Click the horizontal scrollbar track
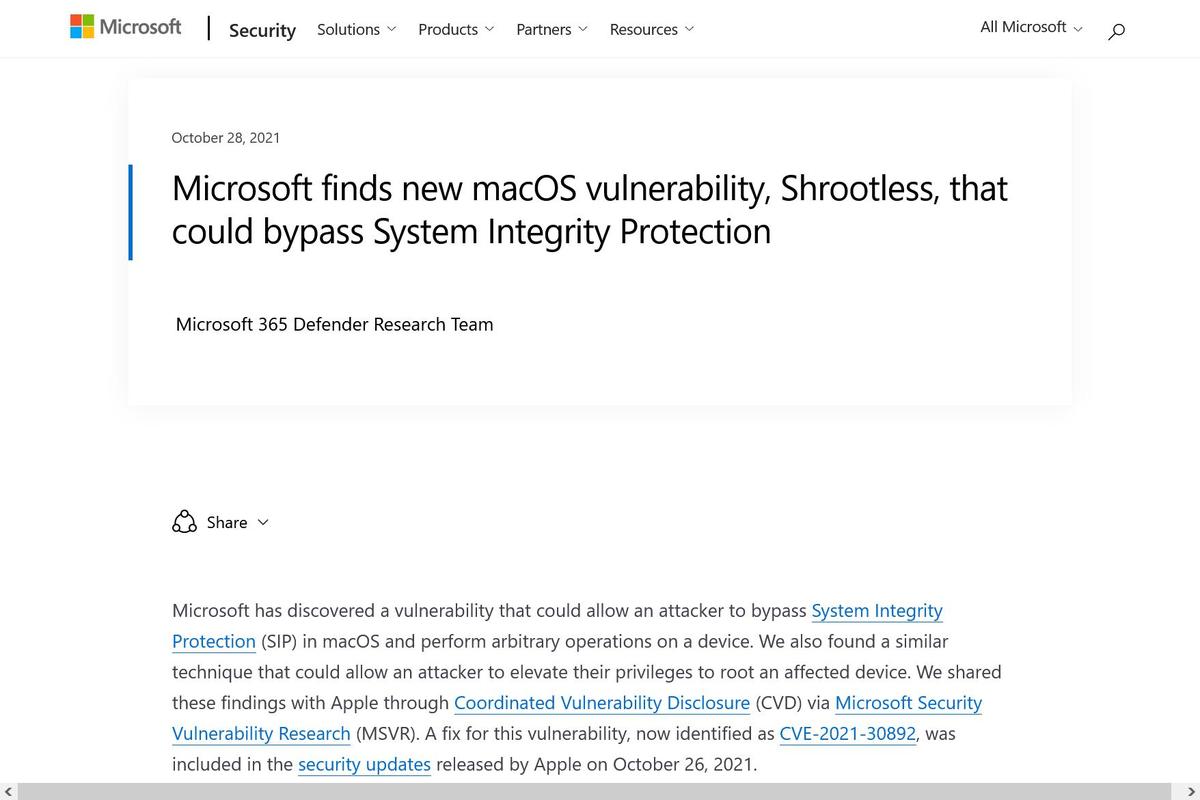This screenshot has height=800, width=1200. (x=600, y=792)
